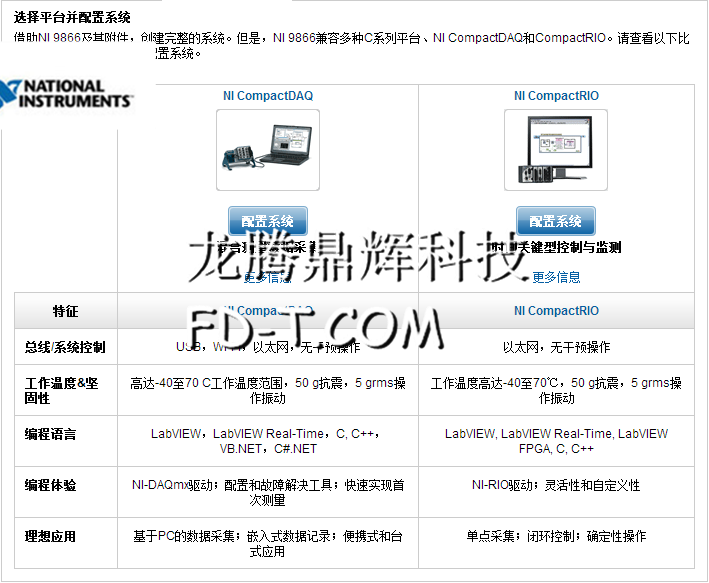Open 更多信息 link under CompactDAQ
The height and width of the screenshot is (583, 709).
pos(268,277)
